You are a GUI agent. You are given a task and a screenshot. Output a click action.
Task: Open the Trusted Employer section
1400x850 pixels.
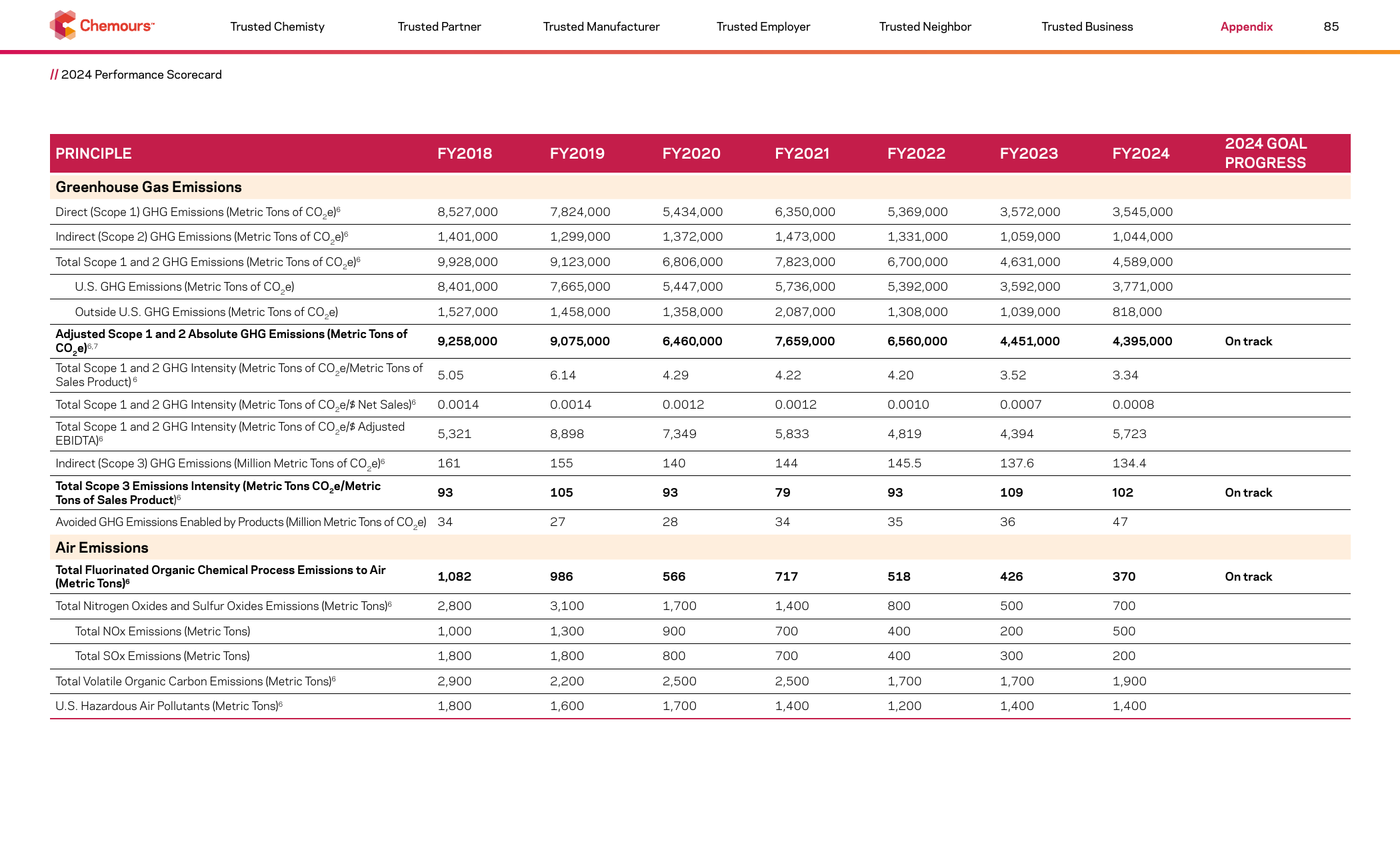pos(763,27)
